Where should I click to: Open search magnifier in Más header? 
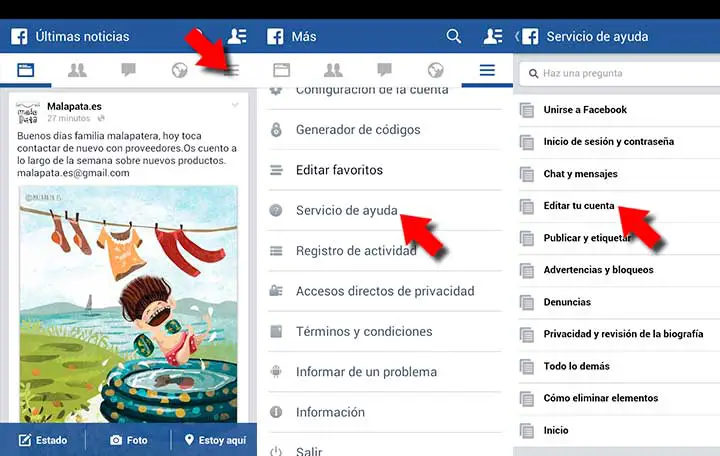pos(454,36)
